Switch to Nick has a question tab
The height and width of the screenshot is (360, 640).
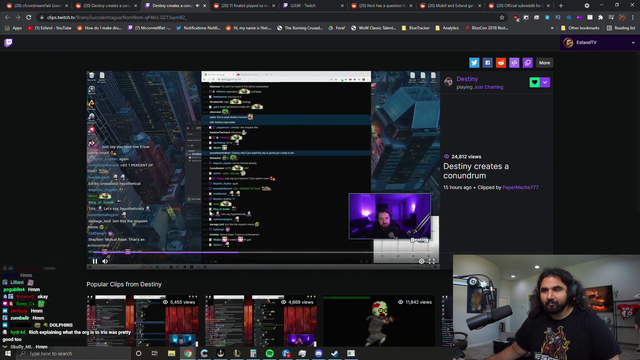click(382, 6)
